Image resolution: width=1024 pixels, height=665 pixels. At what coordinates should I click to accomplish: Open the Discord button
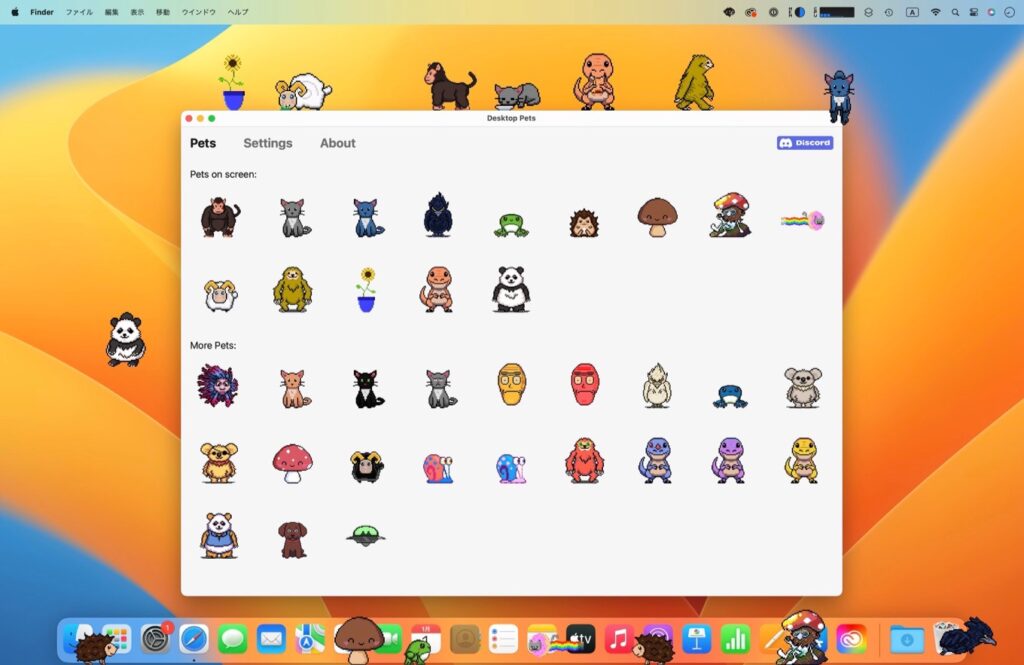click(x=804, y=143)
